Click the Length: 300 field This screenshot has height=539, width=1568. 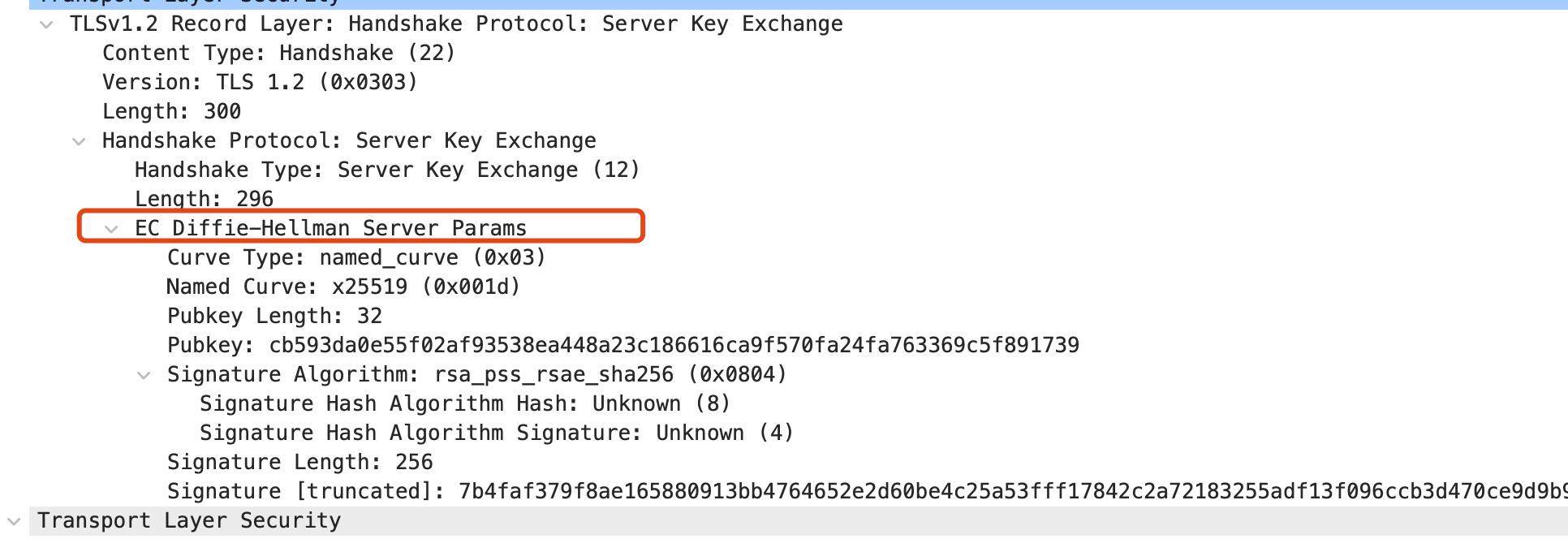pos(171,112)
